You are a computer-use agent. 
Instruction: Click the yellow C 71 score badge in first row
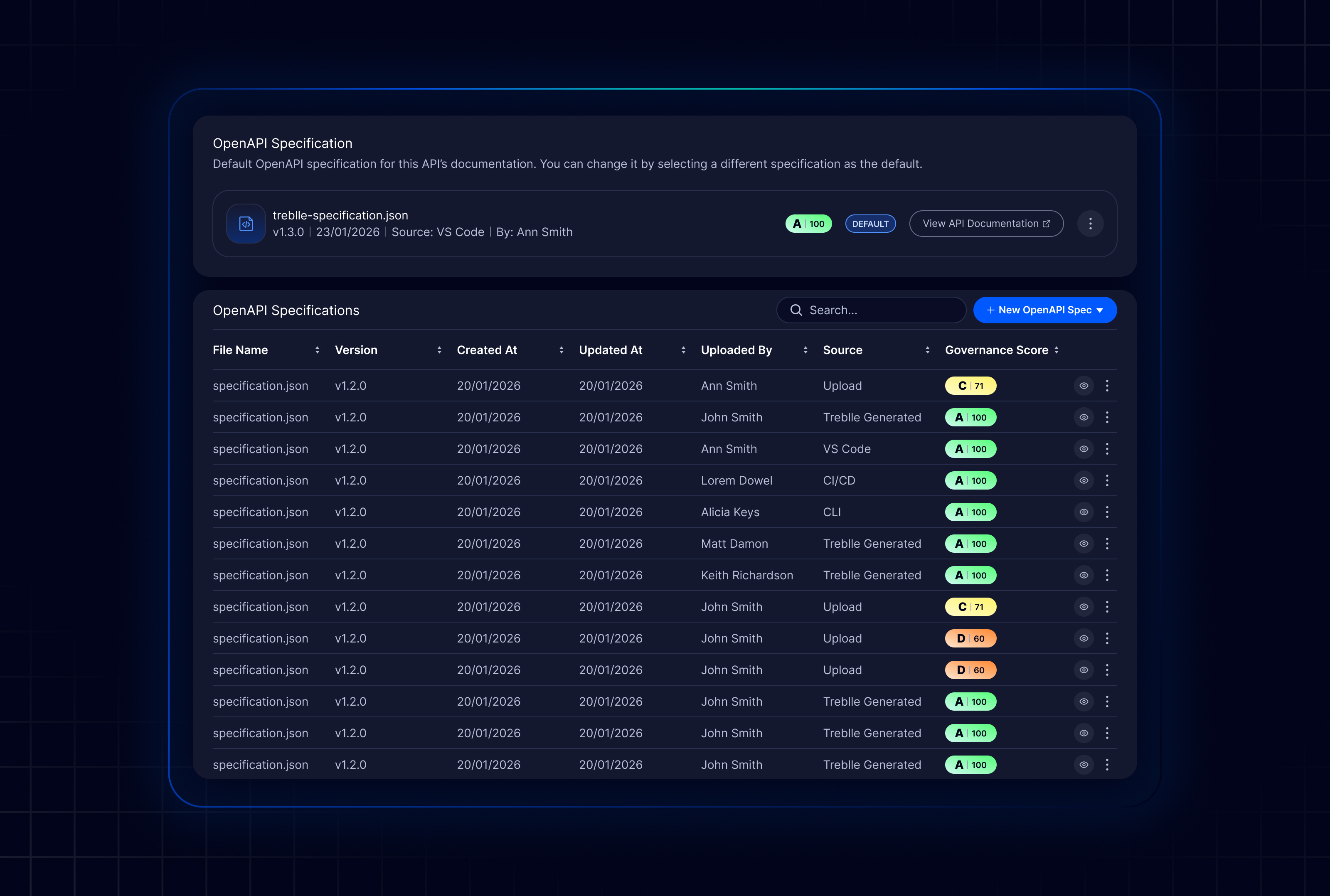click(970, 386)
